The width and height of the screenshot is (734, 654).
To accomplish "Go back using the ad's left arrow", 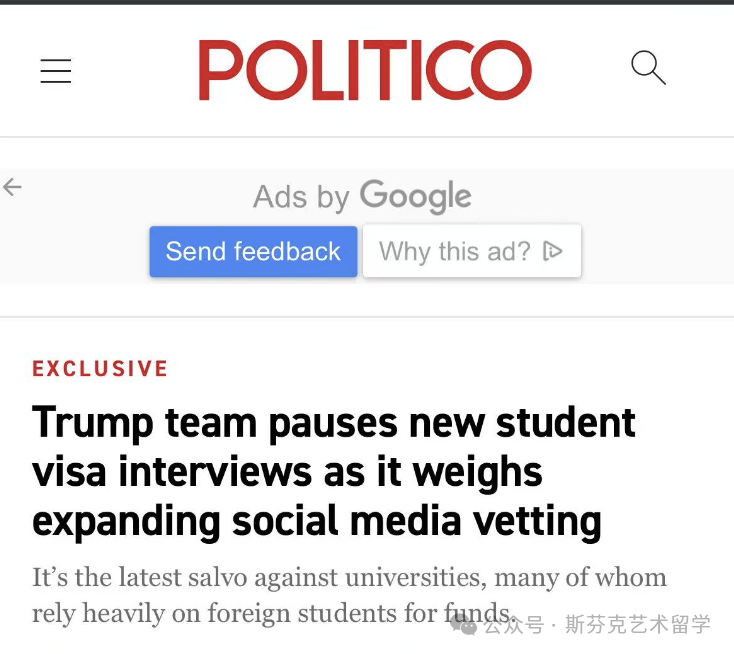I will pyautogui.click(x=13, y=187).
